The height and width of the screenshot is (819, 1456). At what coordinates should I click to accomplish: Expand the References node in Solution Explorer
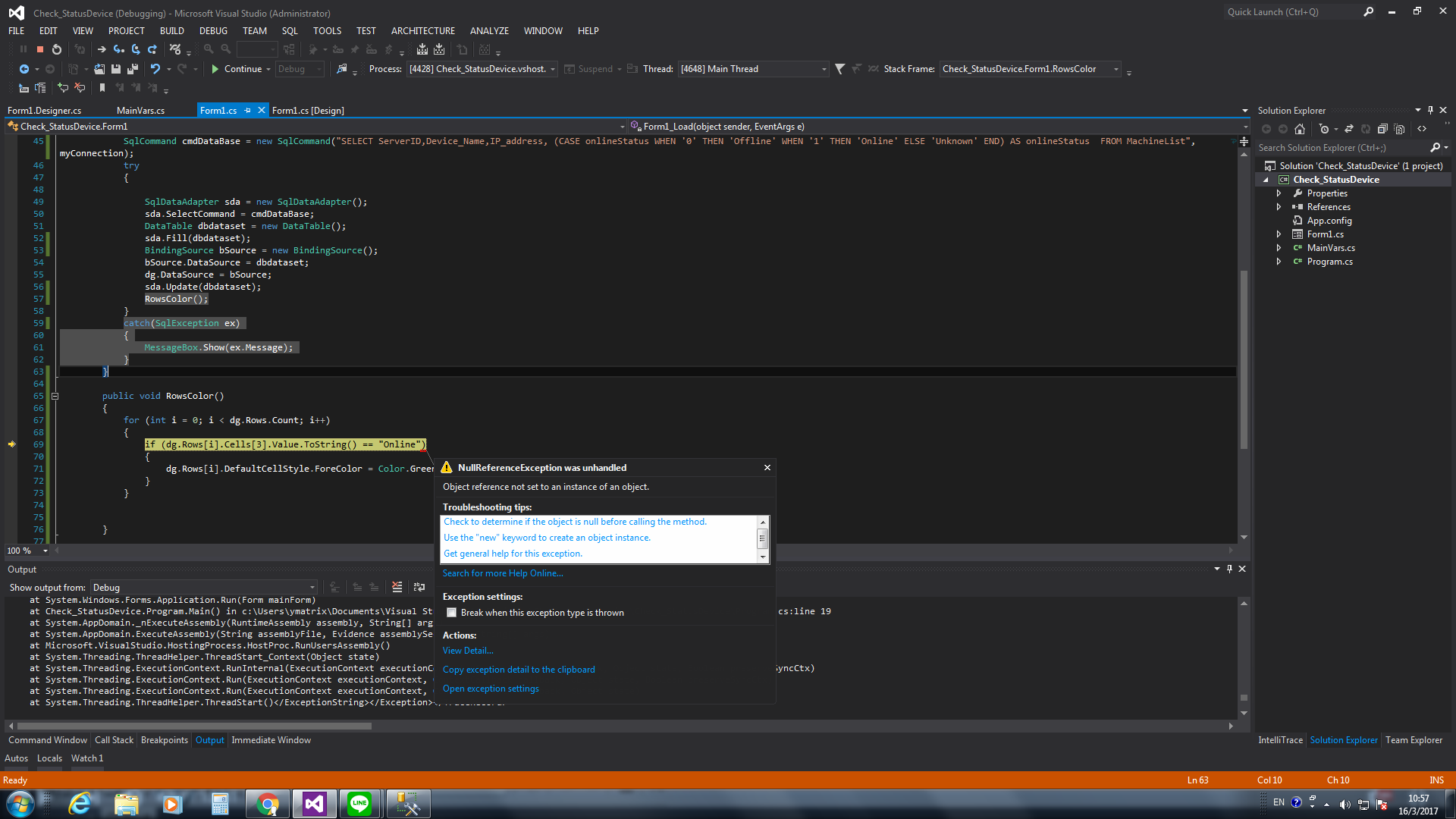point(1279,207)
